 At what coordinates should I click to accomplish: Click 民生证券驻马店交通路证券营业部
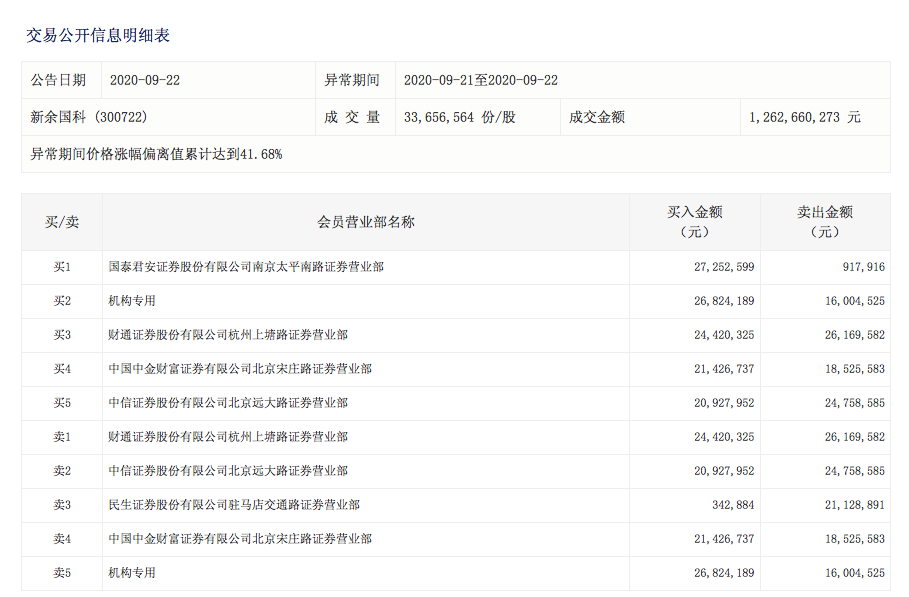tap(234, 505)
